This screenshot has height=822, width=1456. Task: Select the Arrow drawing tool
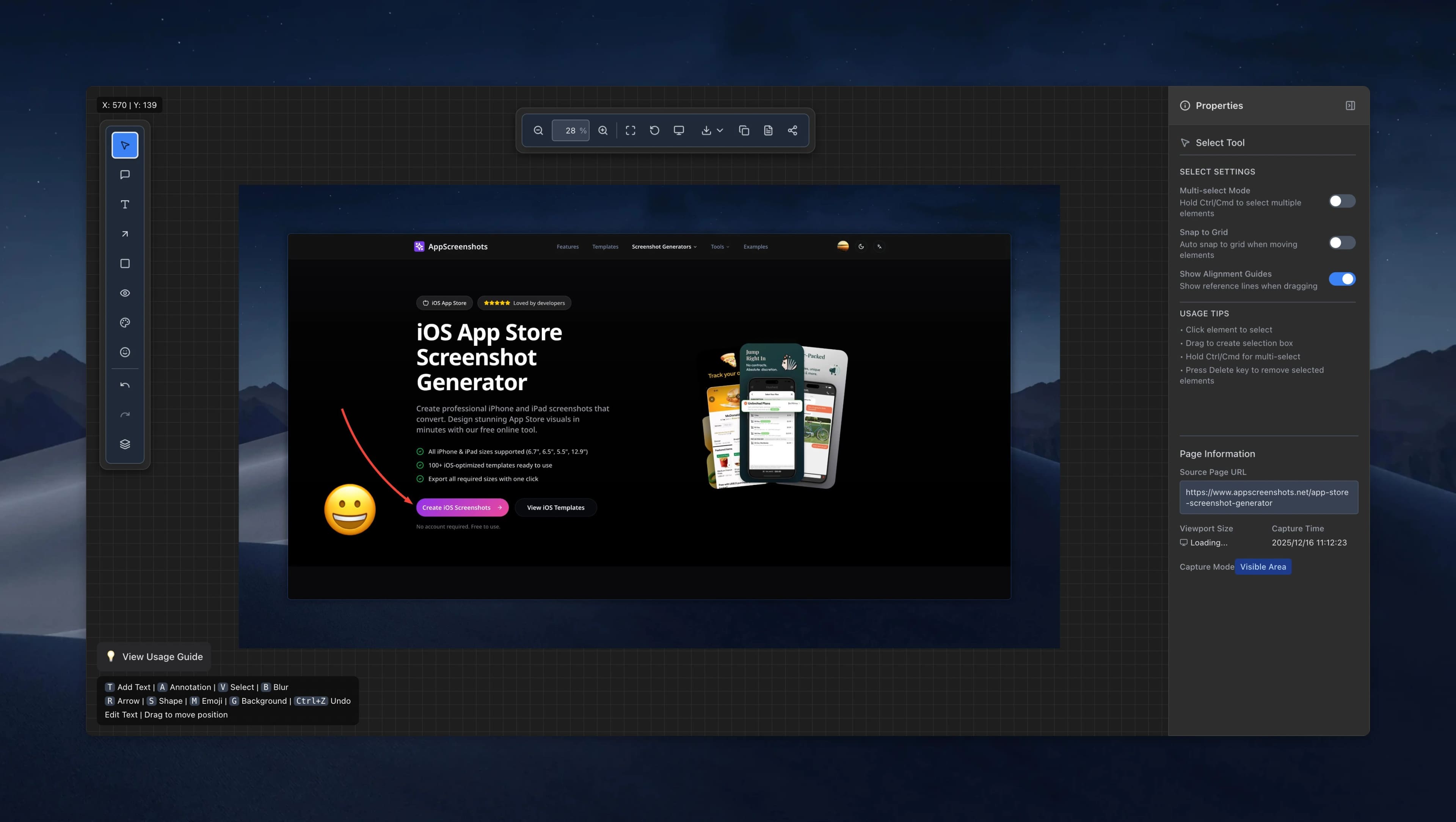(x=125, y=234)
